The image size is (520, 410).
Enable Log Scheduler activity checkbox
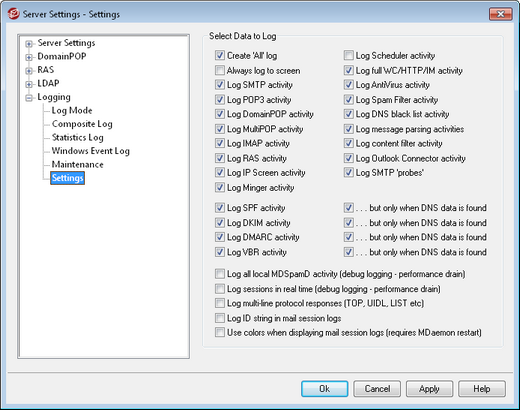(348, 55)
